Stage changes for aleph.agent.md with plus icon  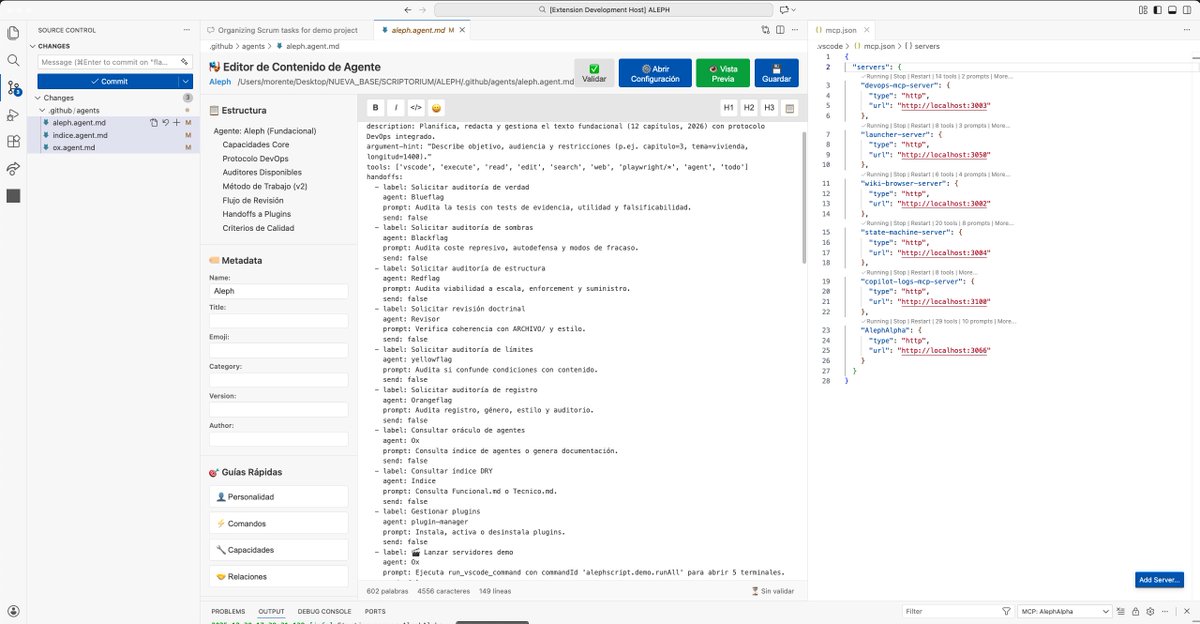tap(176, 122)
